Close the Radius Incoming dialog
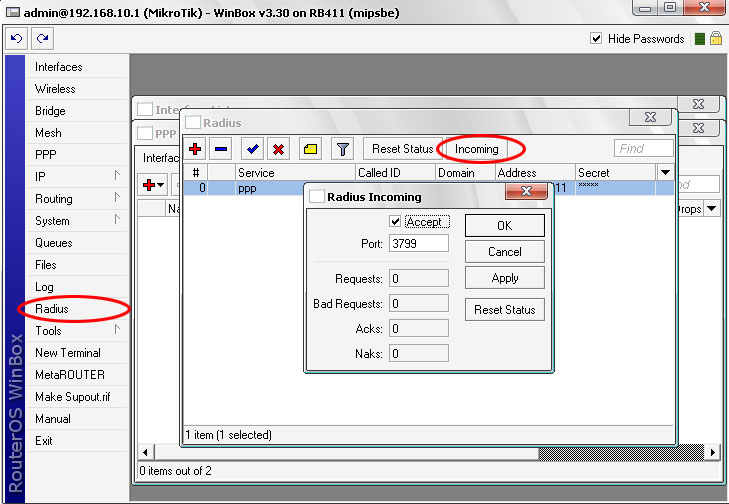This screenshot has height=504, width=729. click(526, 191)
